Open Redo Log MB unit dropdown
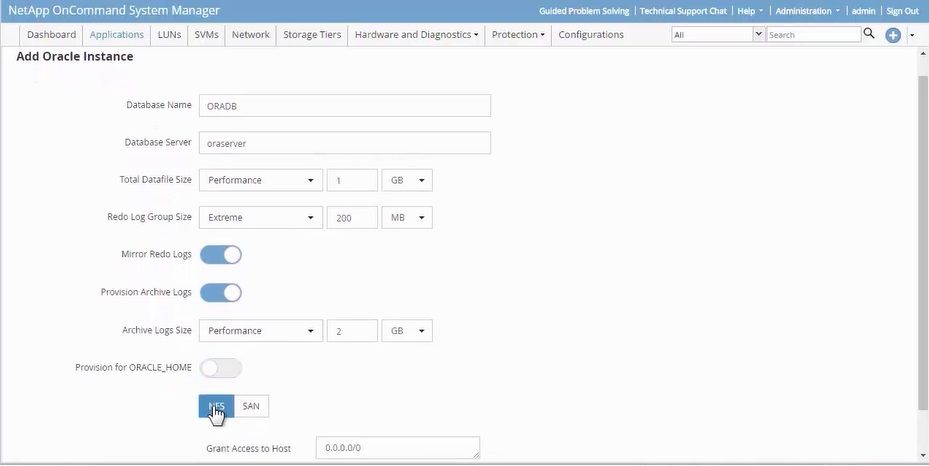 click(407, 217)
